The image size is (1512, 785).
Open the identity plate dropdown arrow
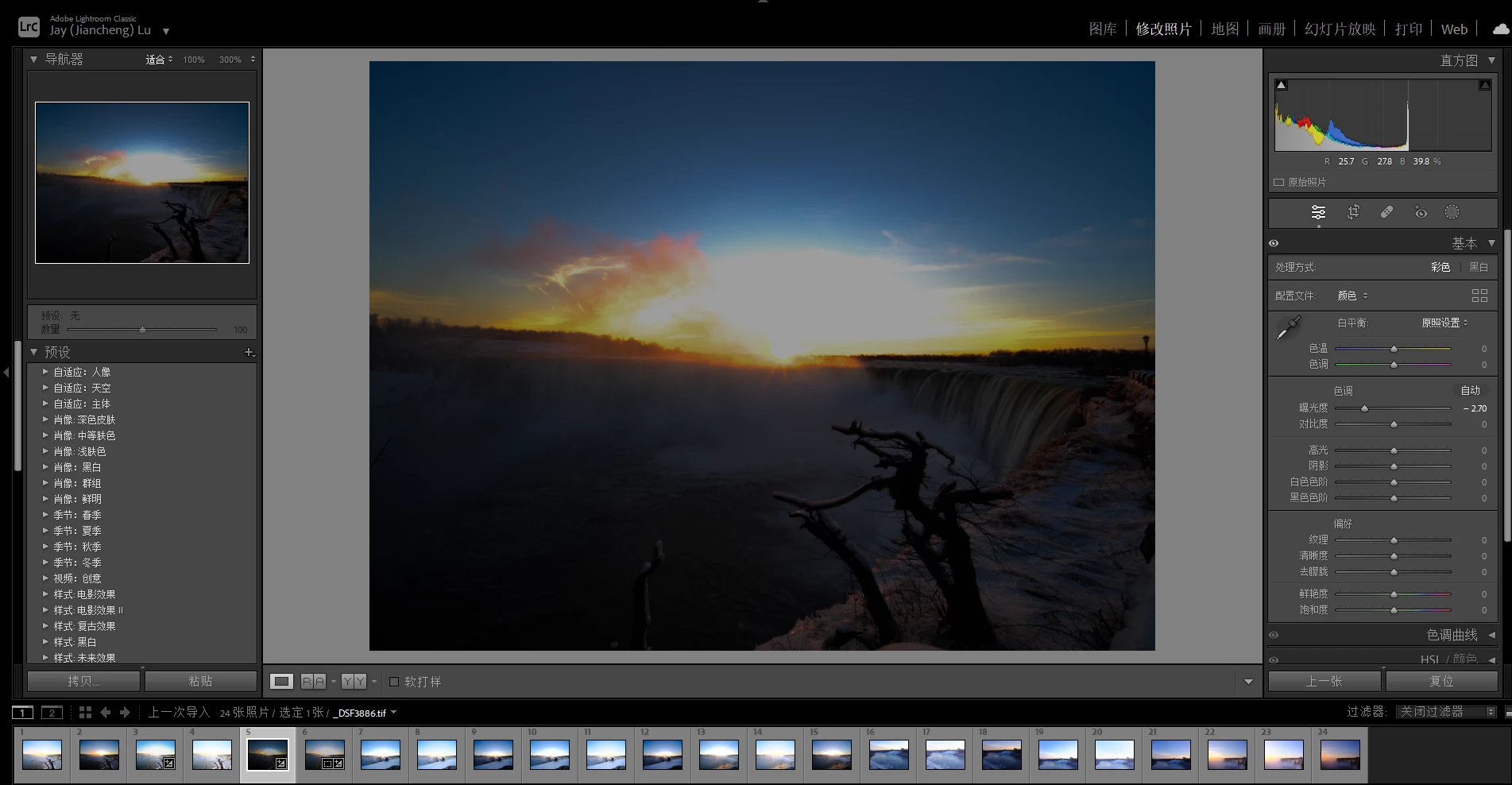click(166, 32)
